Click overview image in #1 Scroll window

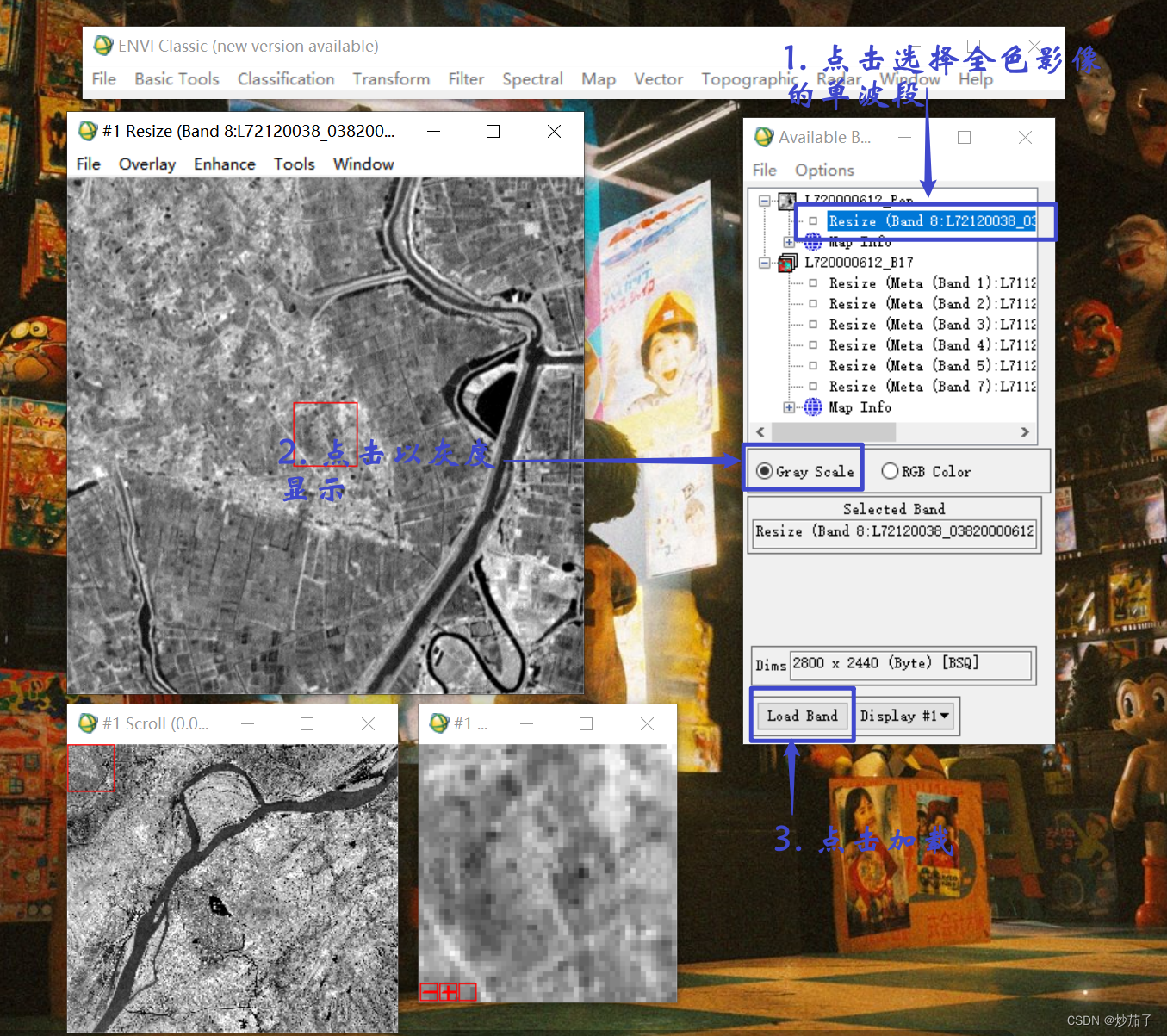click(233, 888)
